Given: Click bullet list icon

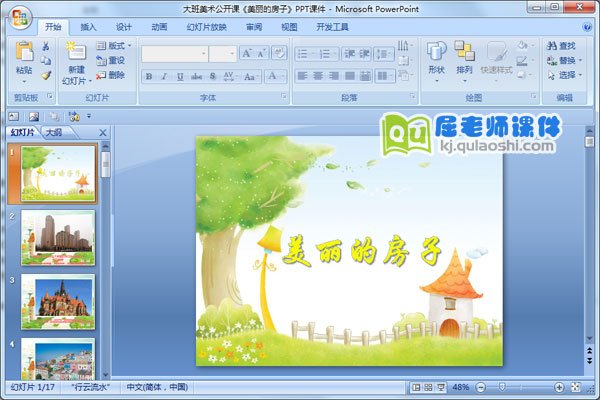Looking at the screenshot, I should (x=305, y=54).
